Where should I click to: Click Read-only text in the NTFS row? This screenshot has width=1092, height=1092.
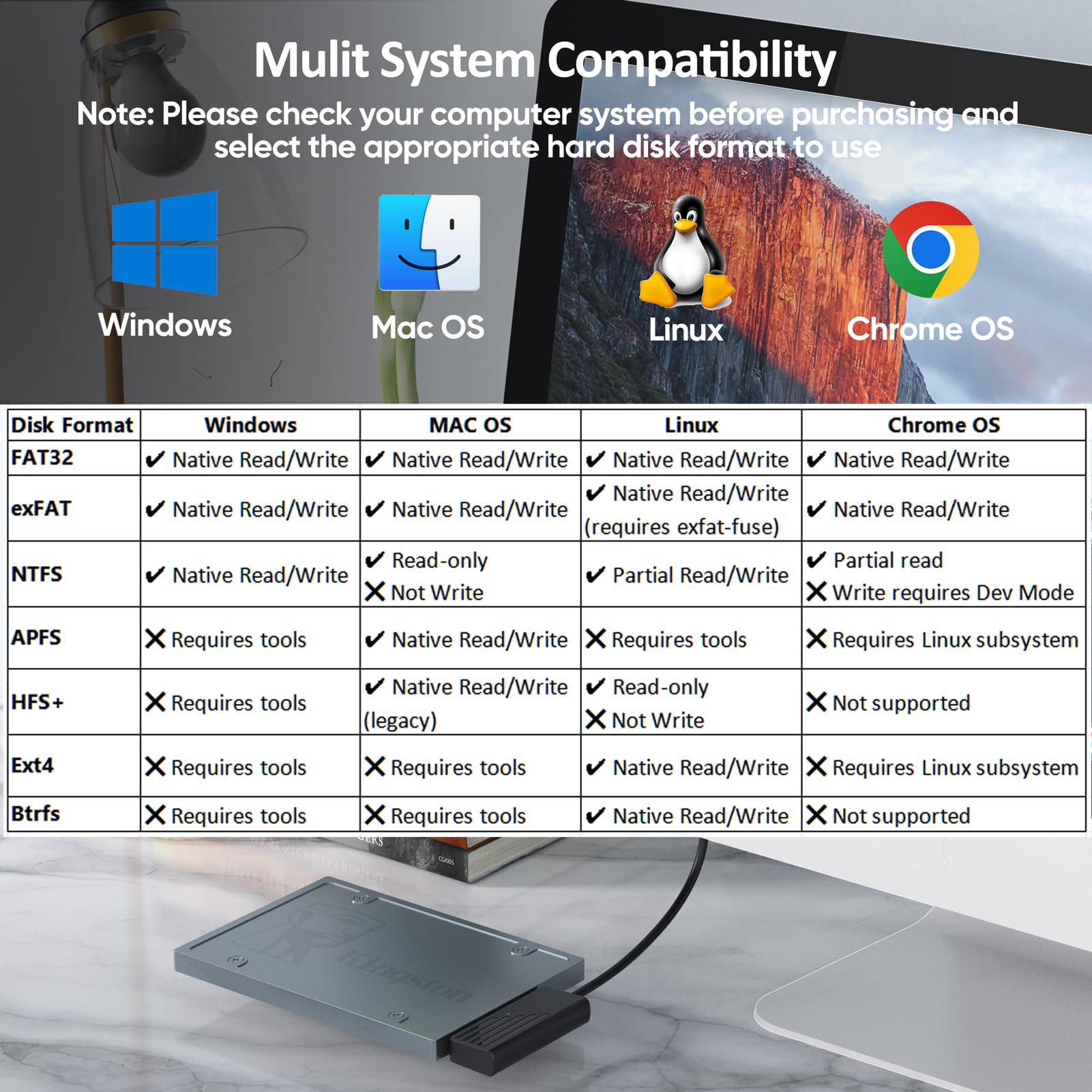point(440,560)
